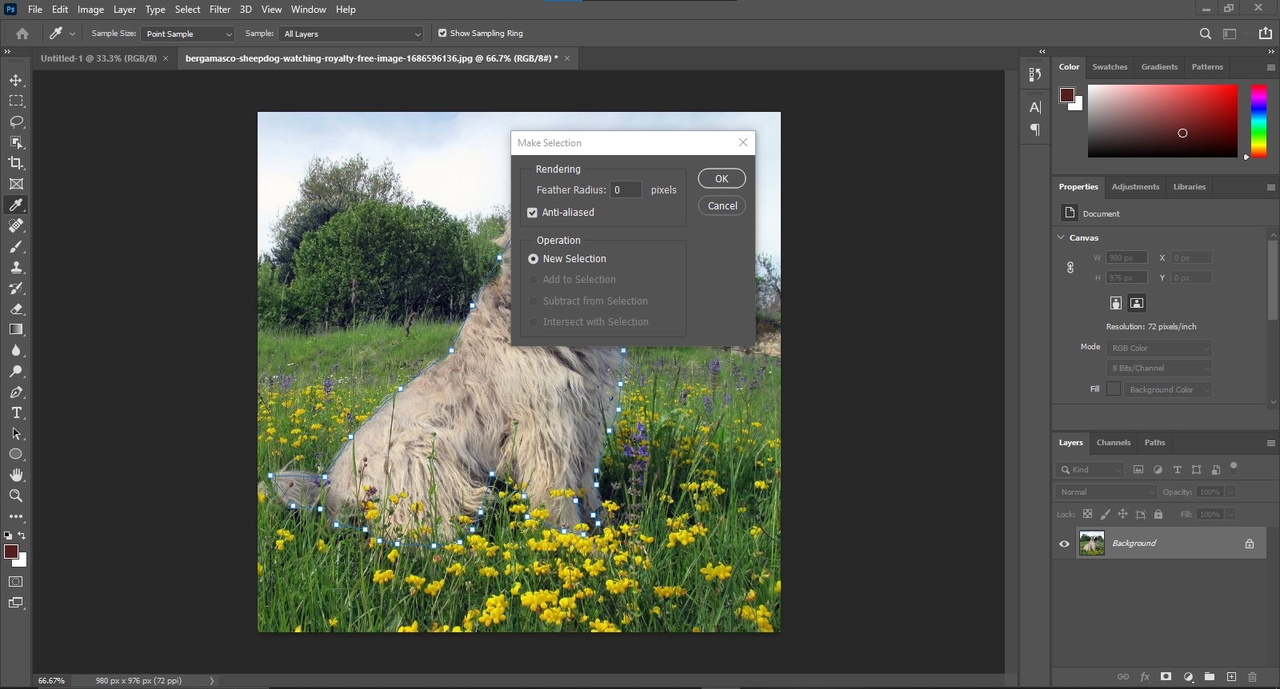Click the Feather Radius input field
This screenshot has width=1280, height=689.
point(626,190)
